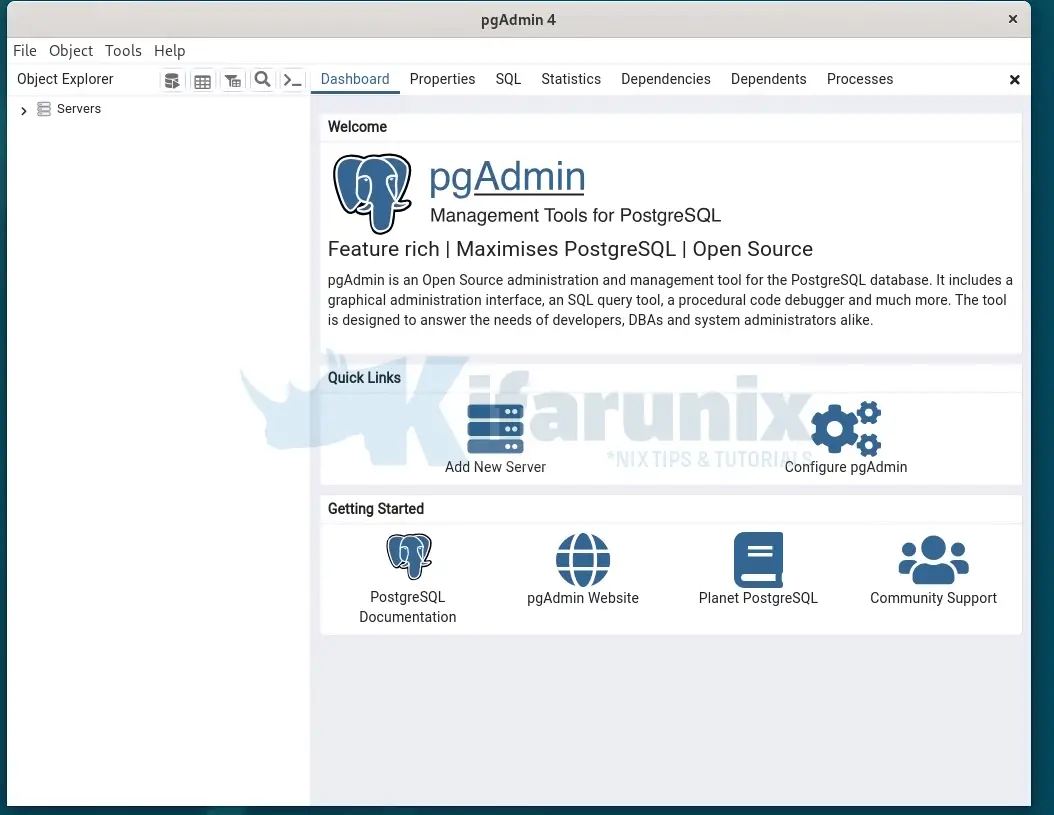Open PostgreSQL Documentation
Screen dimensions: 1054x815
[x=408, y=557]
